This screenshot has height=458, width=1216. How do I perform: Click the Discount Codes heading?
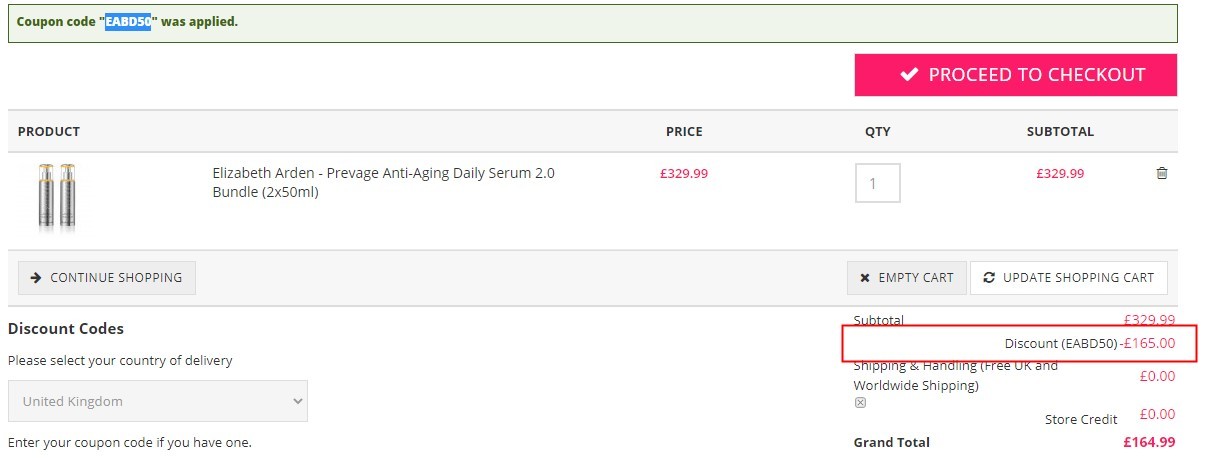click(66, 329)
